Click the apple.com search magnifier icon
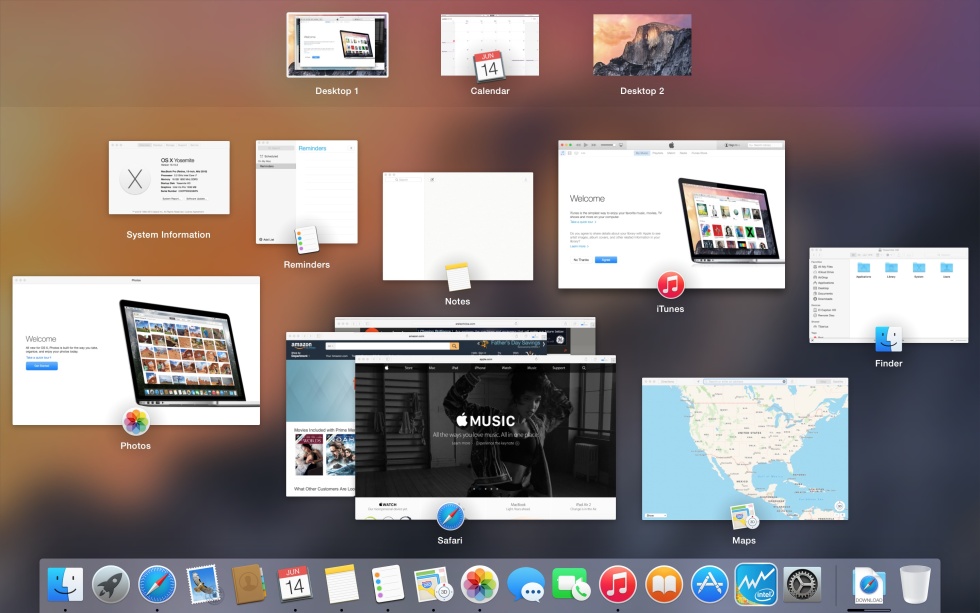 [x=584, y=368]
